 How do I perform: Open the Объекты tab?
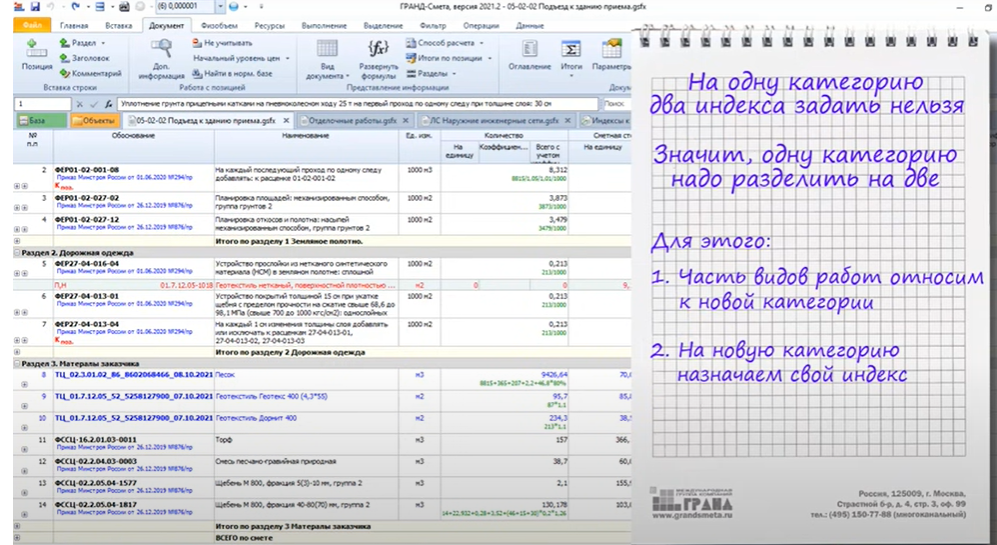[94, 120]
